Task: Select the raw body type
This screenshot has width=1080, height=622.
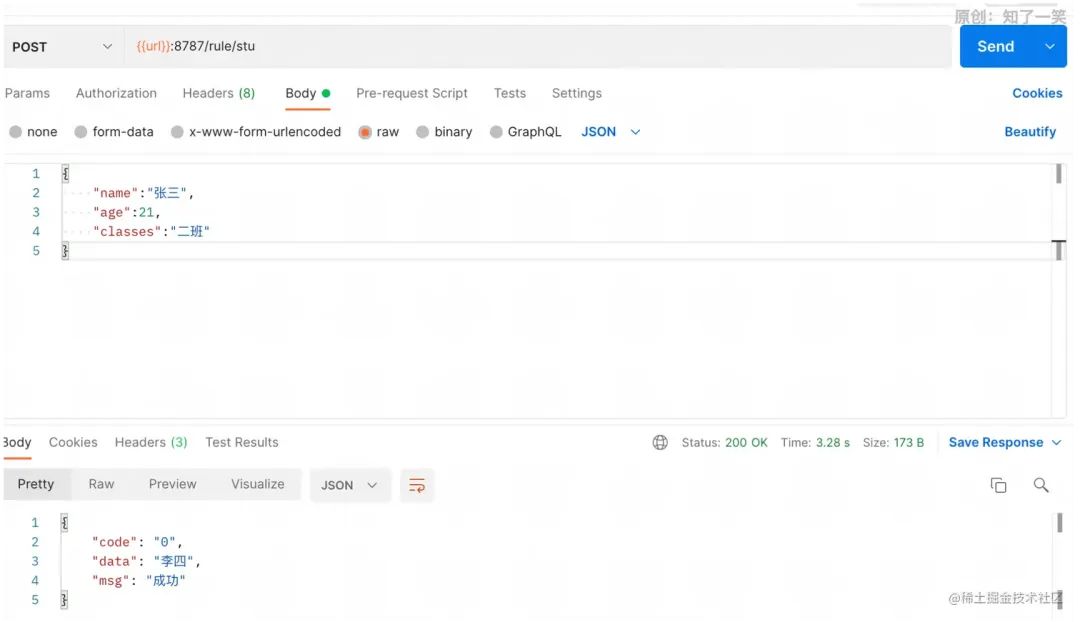Action: coord(379,132)
